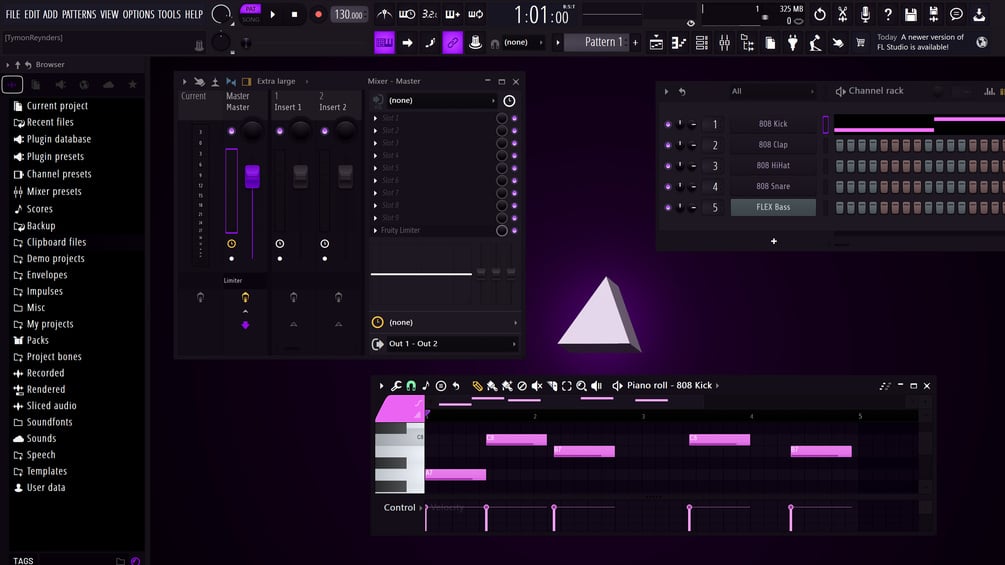Open the VIEW menu
This screenshot has height=565, width=1005.
(109, 14)
